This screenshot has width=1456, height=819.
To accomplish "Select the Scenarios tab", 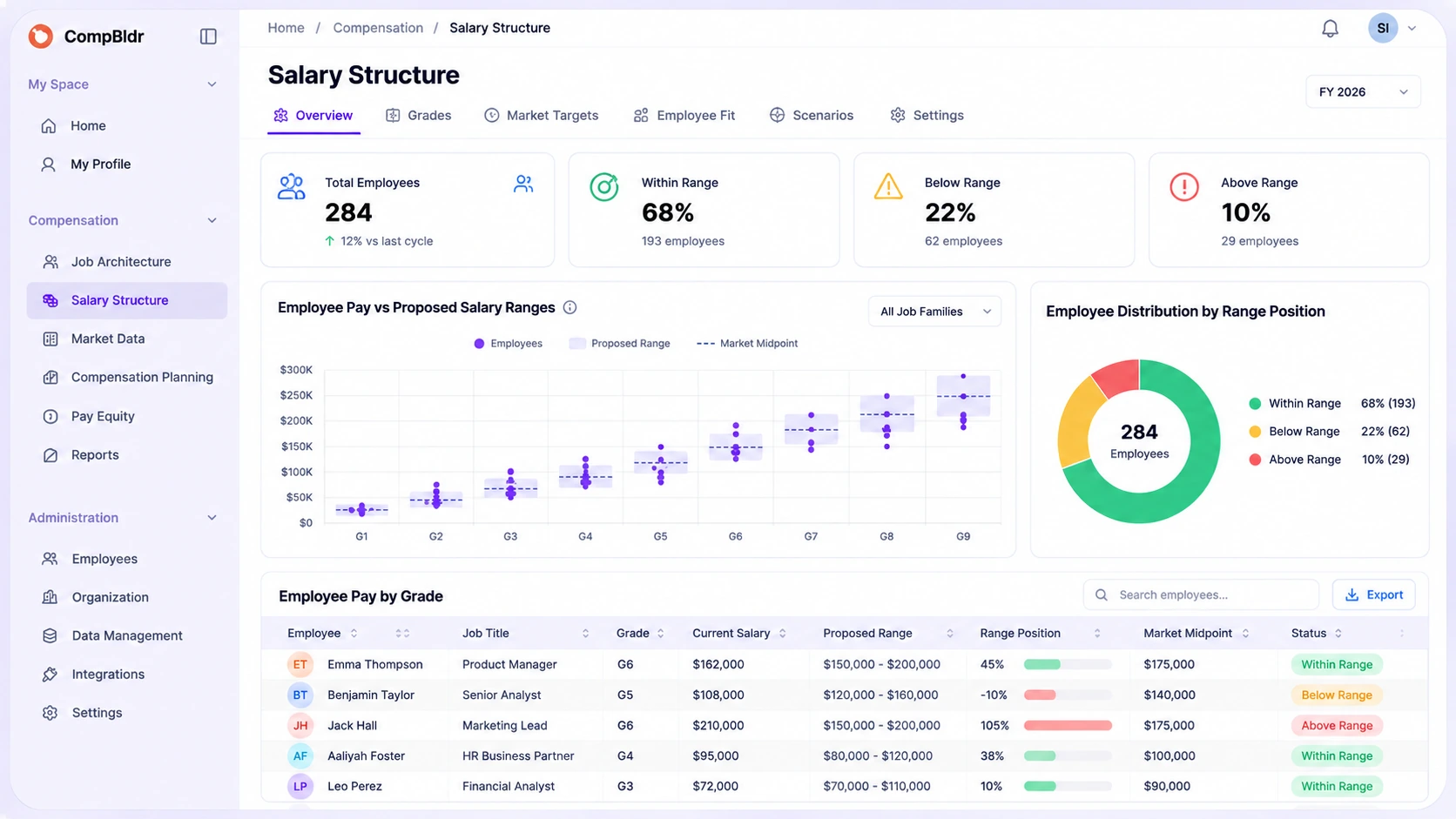I will [x=812, y=116].
